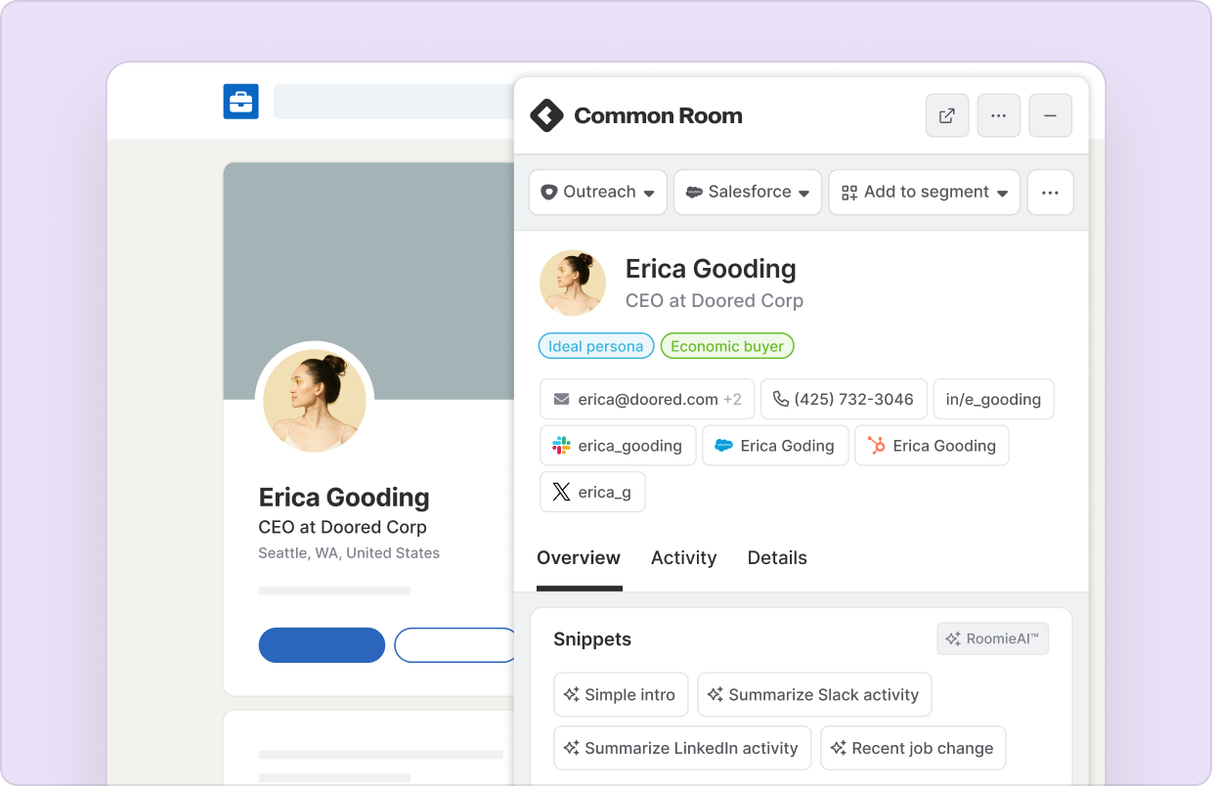Open toolbar more options next to Add to segment
The width and height of the screenshot is (1212, 786).
[1050, 192]
